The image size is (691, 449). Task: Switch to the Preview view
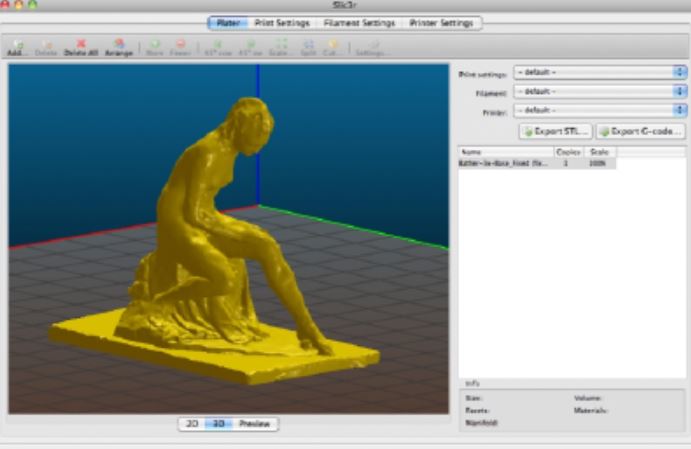click(255, 424)
